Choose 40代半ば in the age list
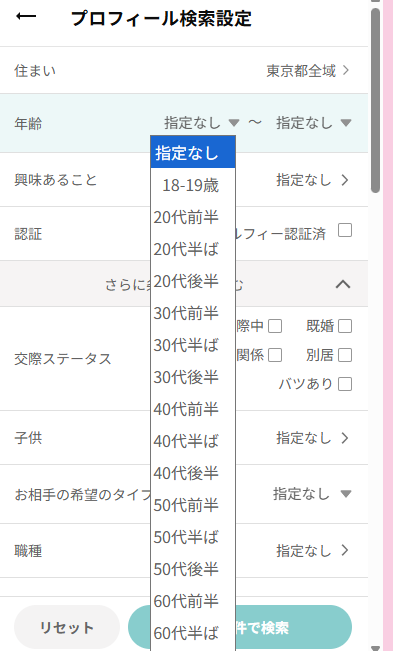Image resolution: width=395 pixels, height=651 pixels. (x=193, y=441)
